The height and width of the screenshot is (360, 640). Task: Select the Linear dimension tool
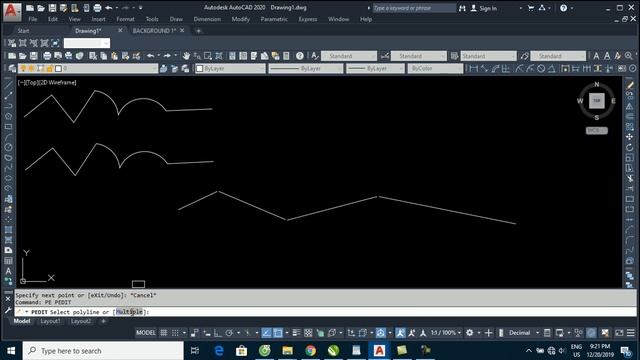tap(473, 69)
